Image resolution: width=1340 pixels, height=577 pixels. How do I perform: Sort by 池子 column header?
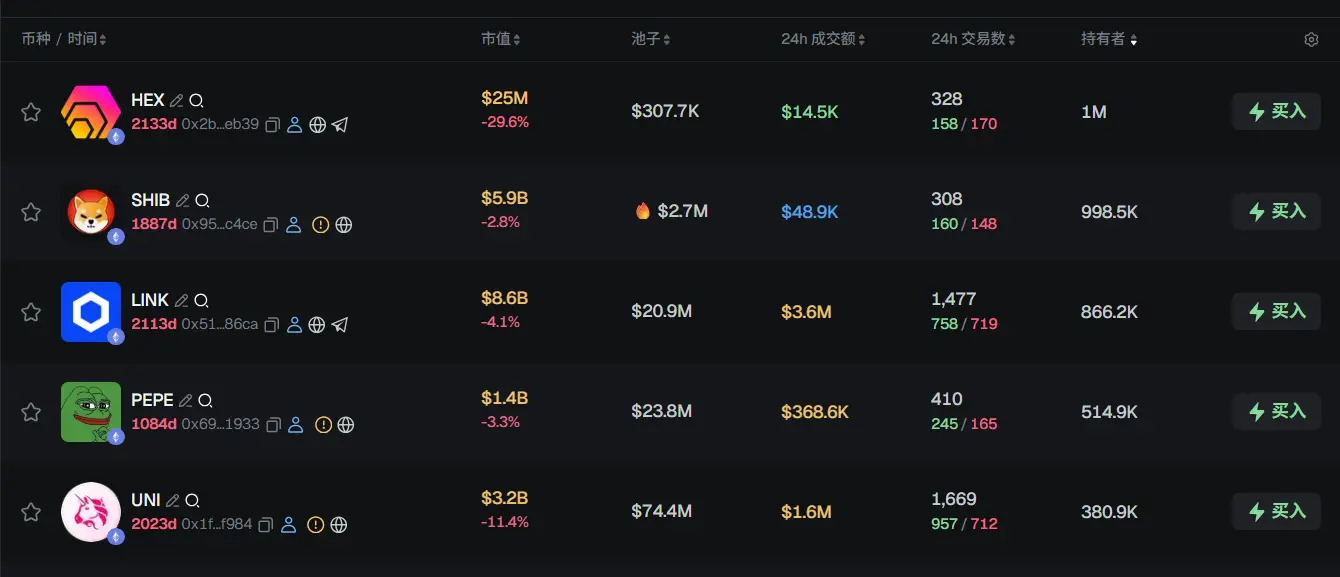(650, 39)
